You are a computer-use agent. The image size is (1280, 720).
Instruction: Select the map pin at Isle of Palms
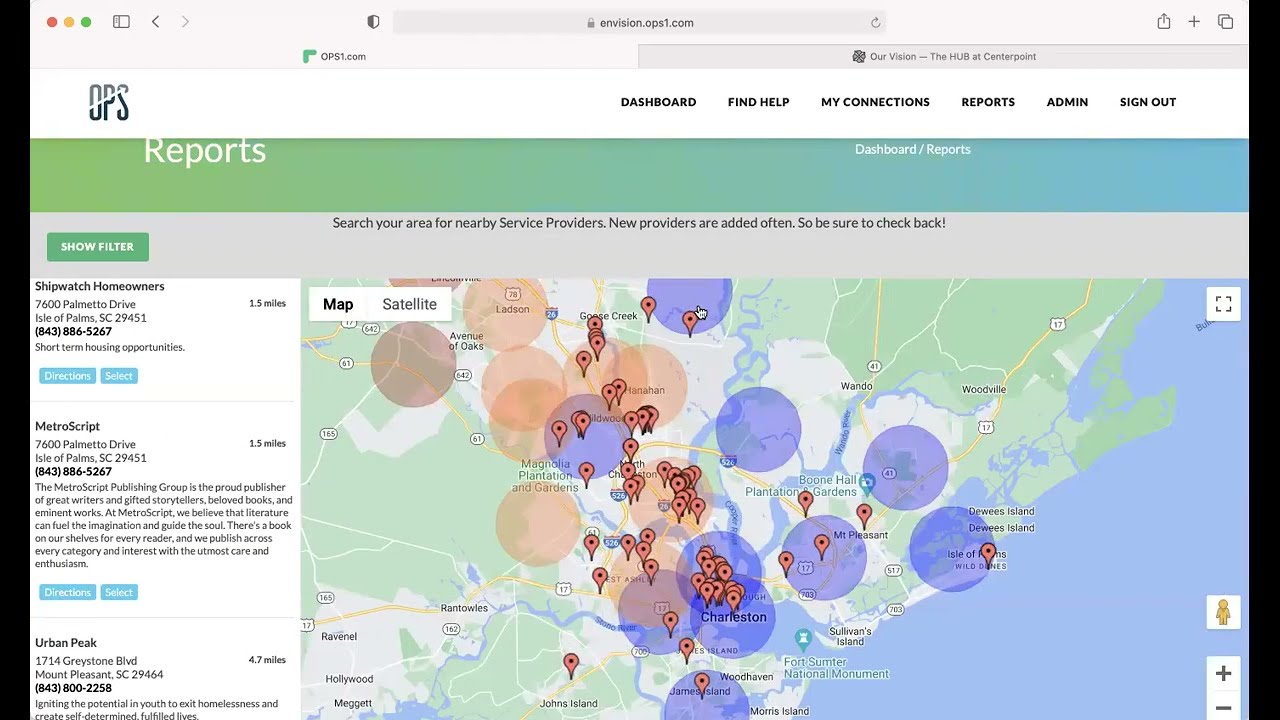(988, 555)
